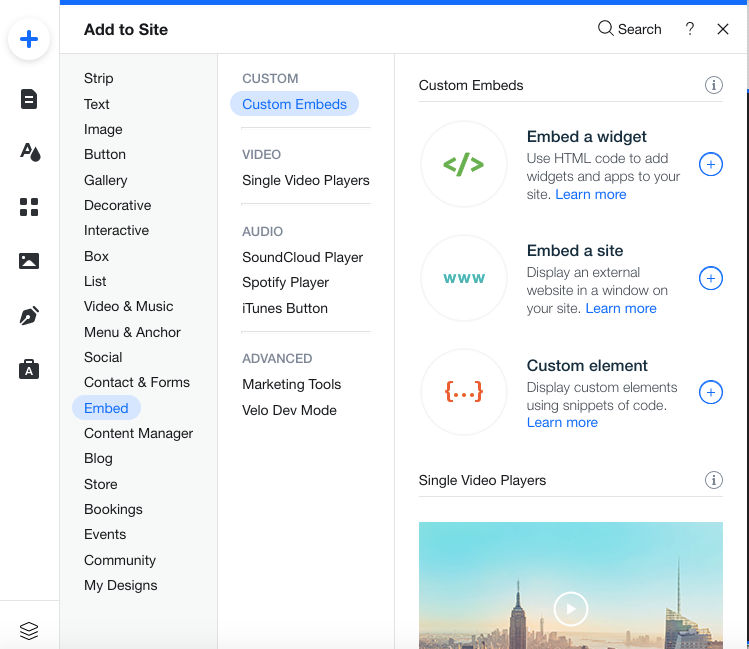749x649 pixels.
Task: Open the Pages & Menu sidebar icon
Action: click(29, 99)
